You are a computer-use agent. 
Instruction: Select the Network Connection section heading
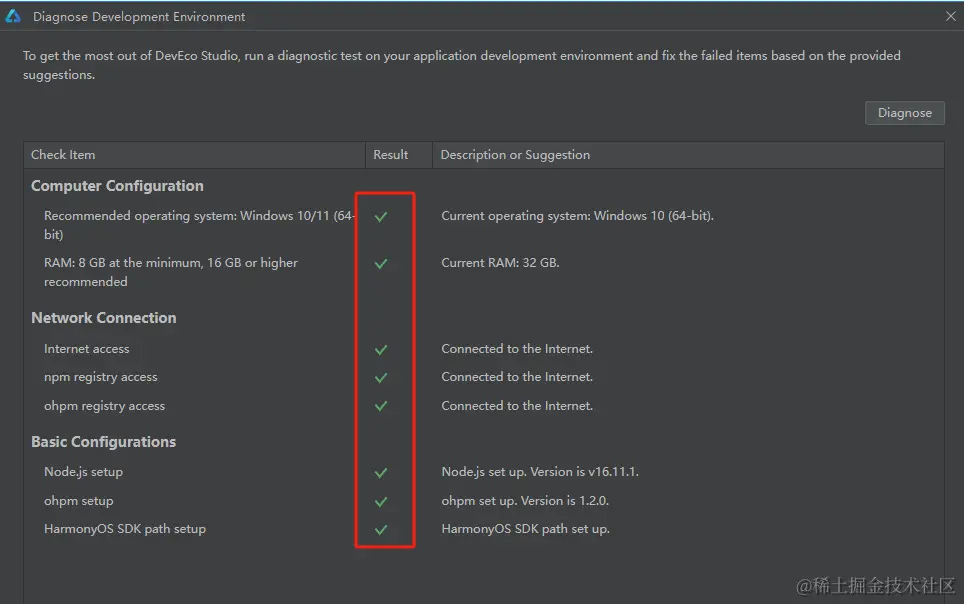tap(103, 318)
